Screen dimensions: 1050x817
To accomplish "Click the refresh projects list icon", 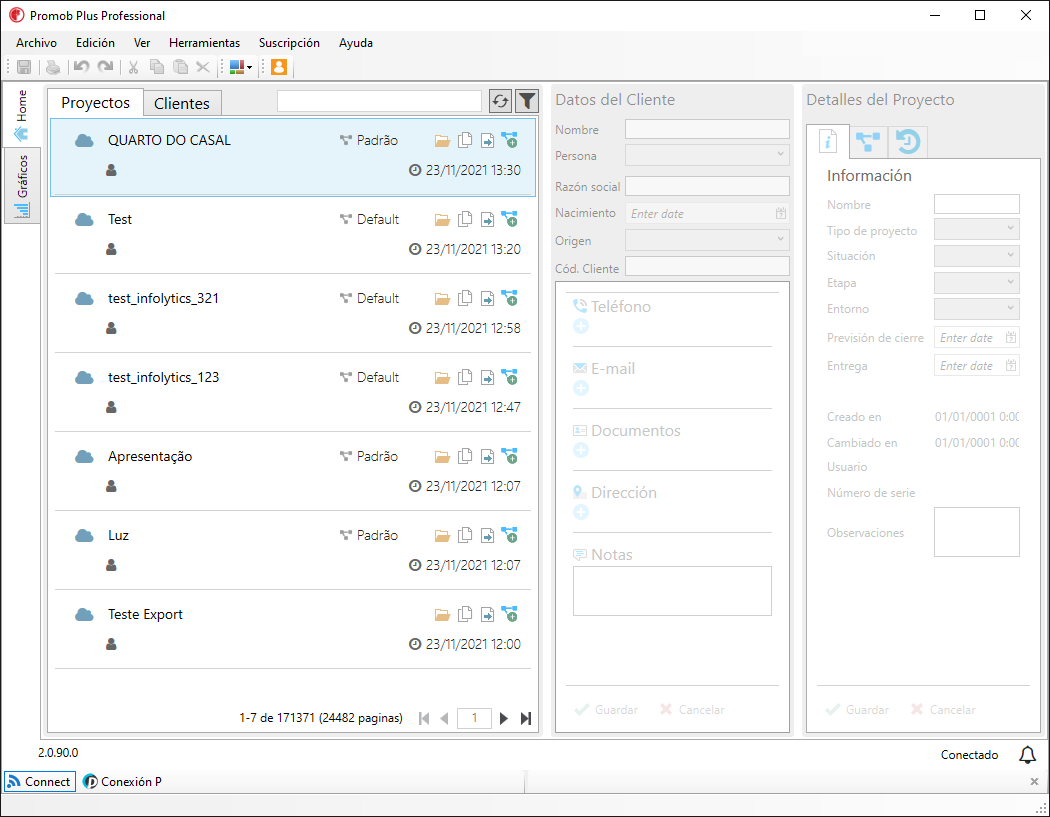I will tap(500, 101).
